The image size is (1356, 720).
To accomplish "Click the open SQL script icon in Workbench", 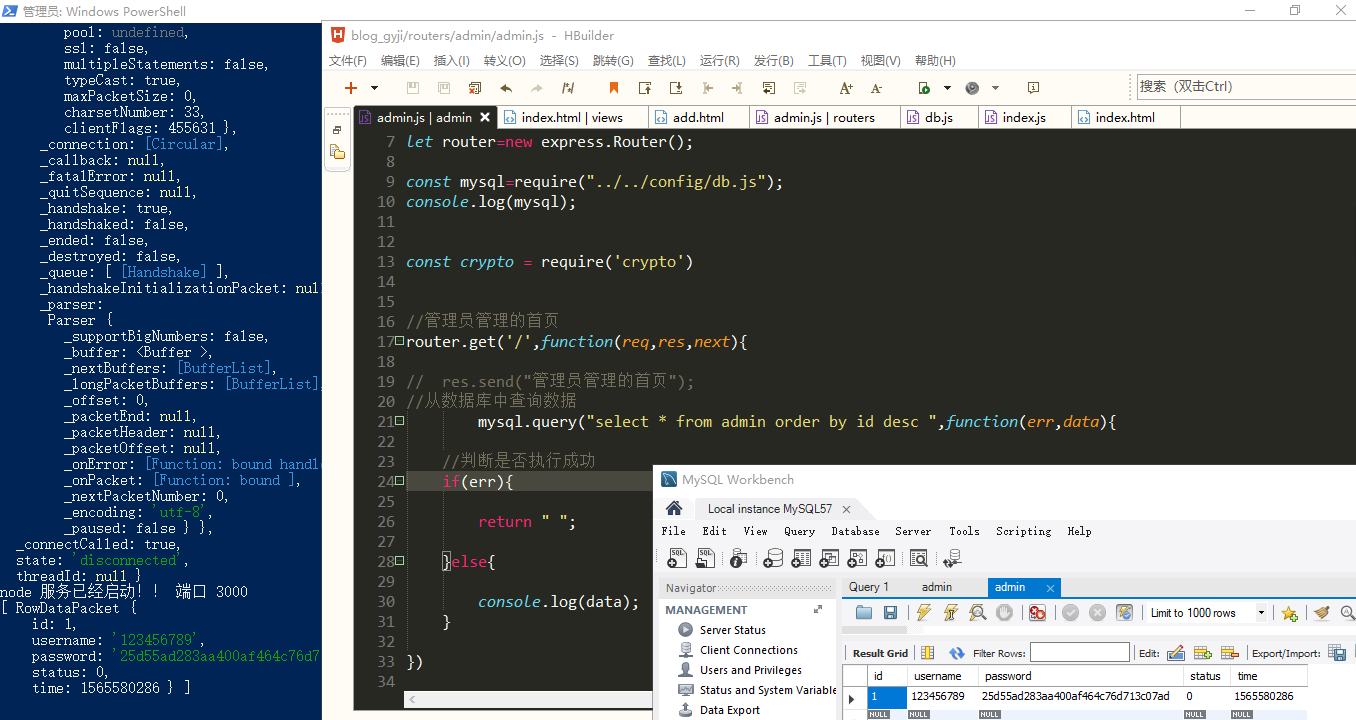I will (x=707, y=558).
